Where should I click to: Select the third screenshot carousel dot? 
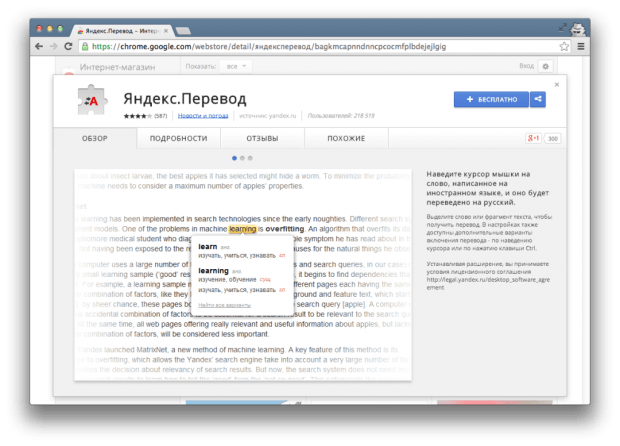pos(250,158)
